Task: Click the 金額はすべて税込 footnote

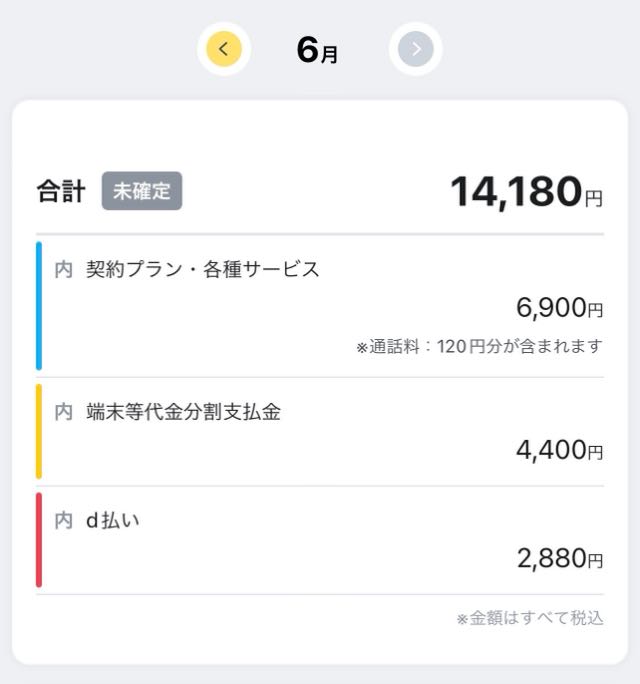Action: click(x=530, y=618)
